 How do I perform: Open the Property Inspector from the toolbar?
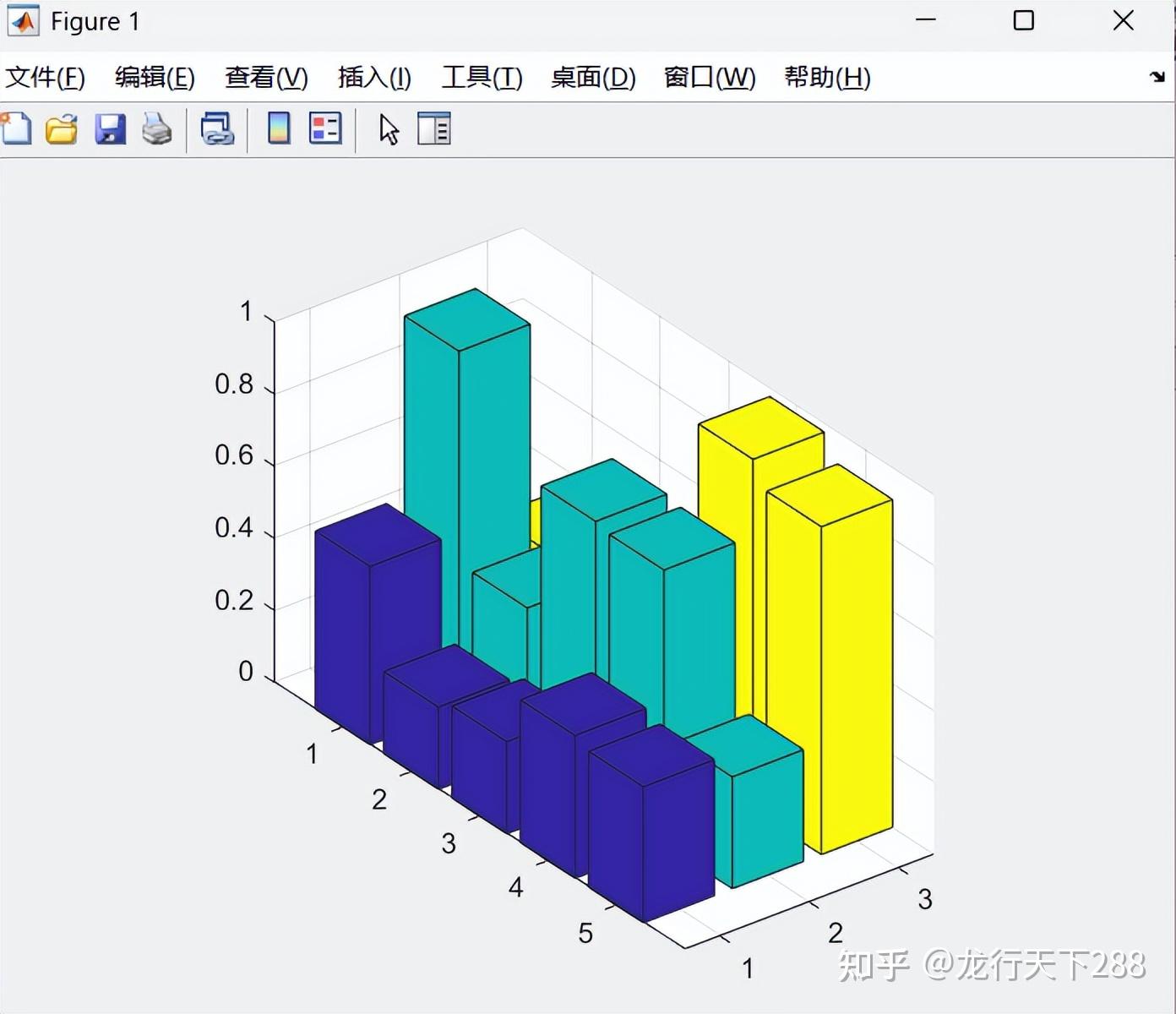coord(434,128)
